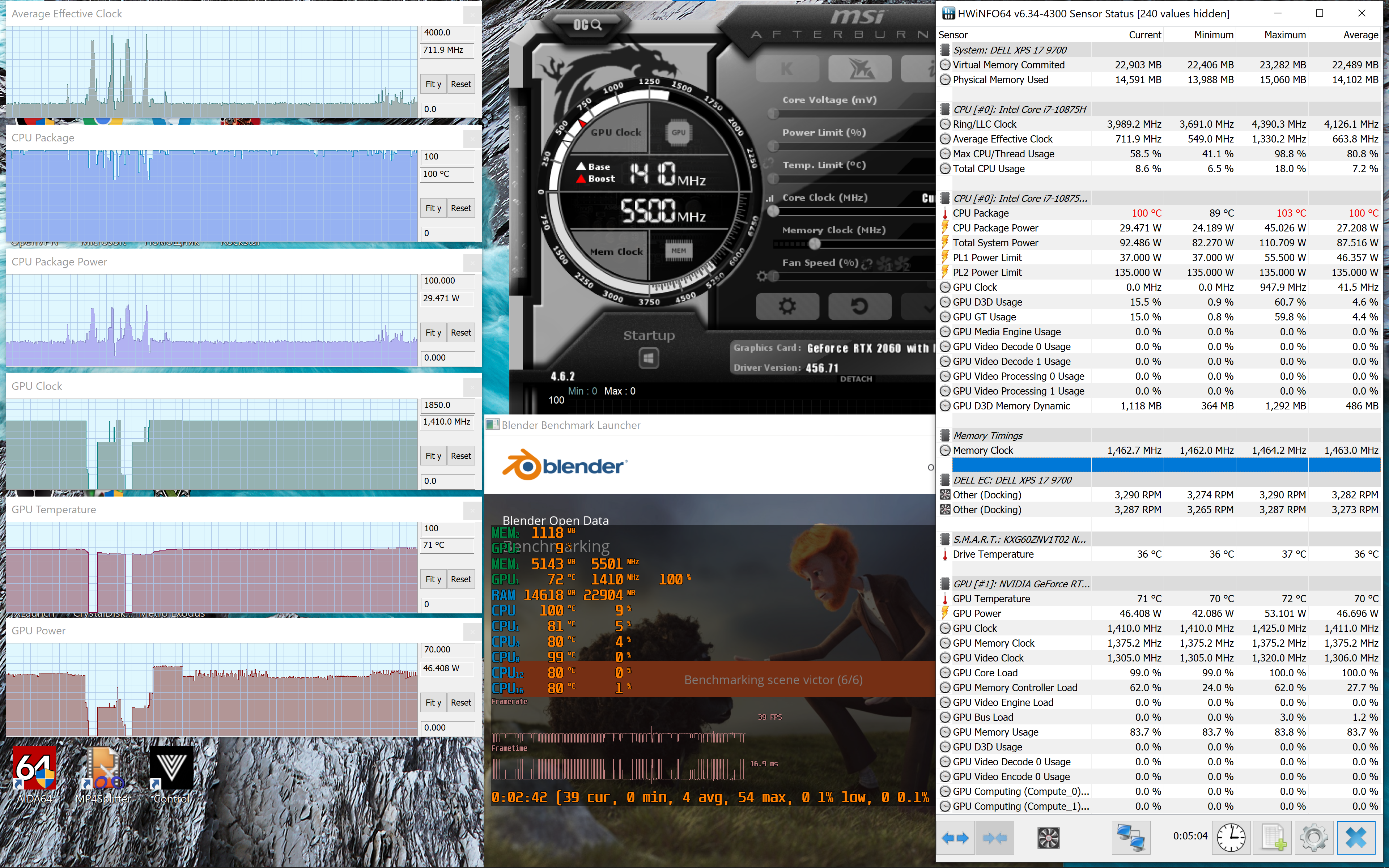Click Reset in Average Effective Clock graph
This screenshot has width=1389, height=868.
point(461,84)
